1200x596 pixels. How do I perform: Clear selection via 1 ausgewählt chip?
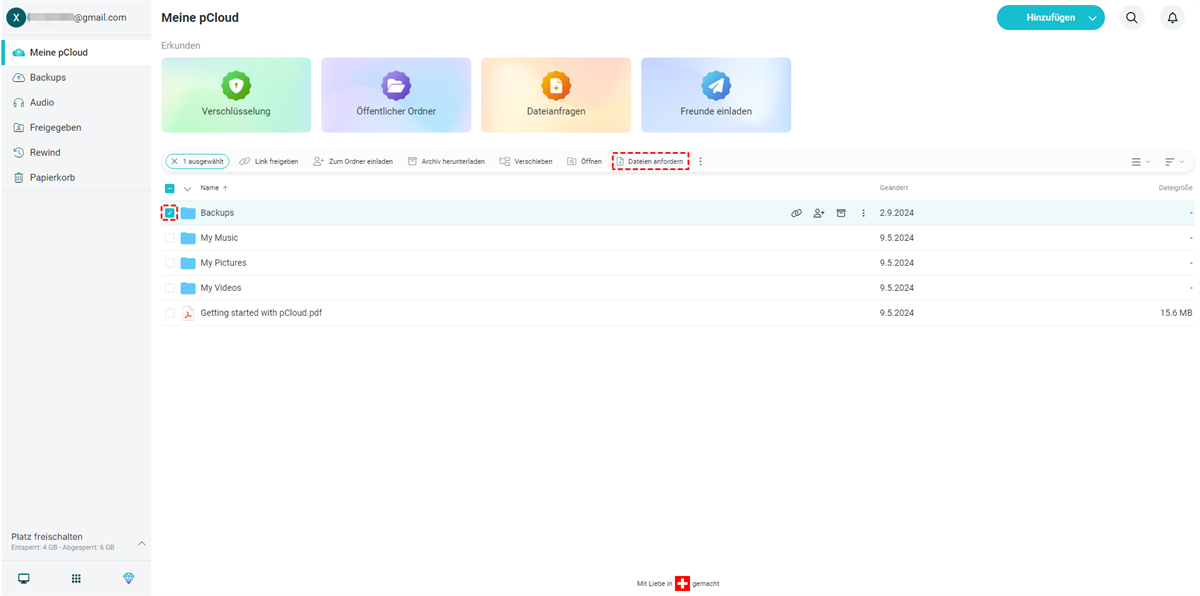[x=197, y=161]
